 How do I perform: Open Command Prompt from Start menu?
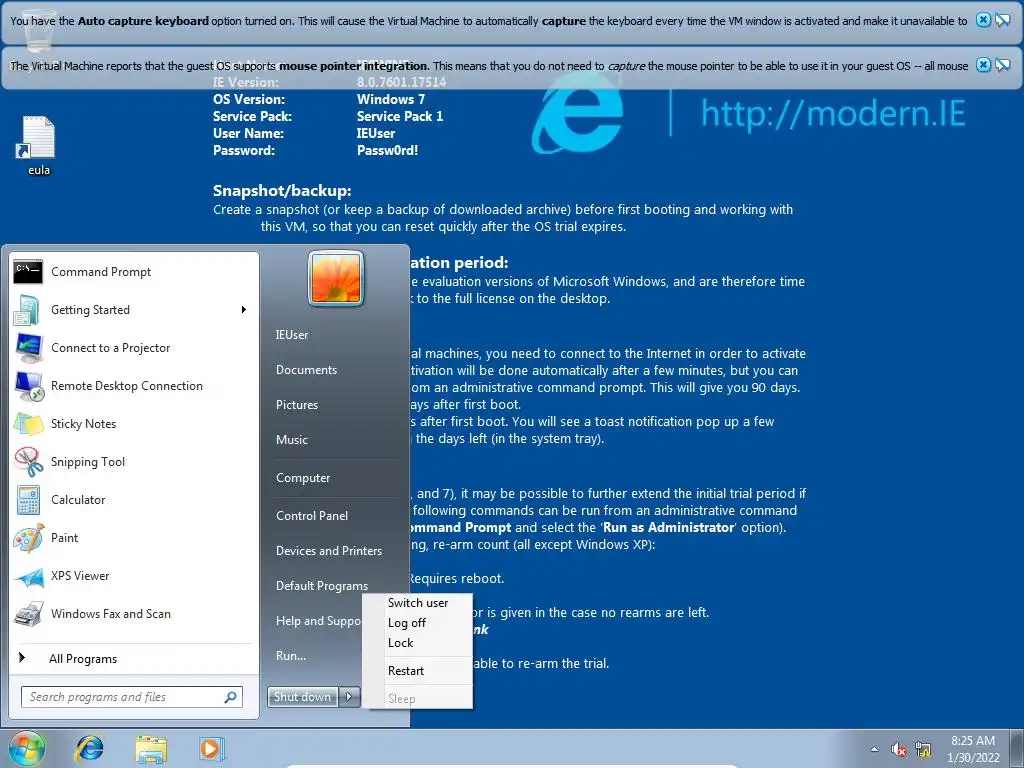pyautogui.click(x=134, y=272)
